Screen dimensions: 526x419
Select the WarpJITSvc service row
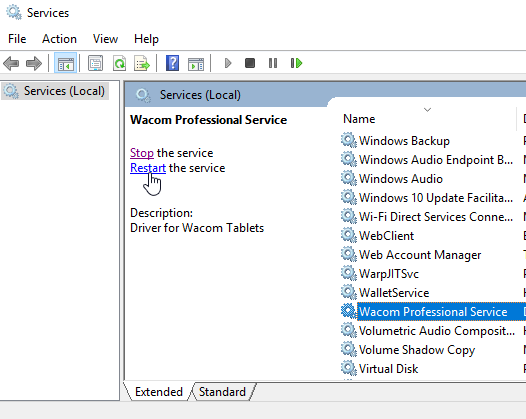pyautogui.click(x=433, y=274)
